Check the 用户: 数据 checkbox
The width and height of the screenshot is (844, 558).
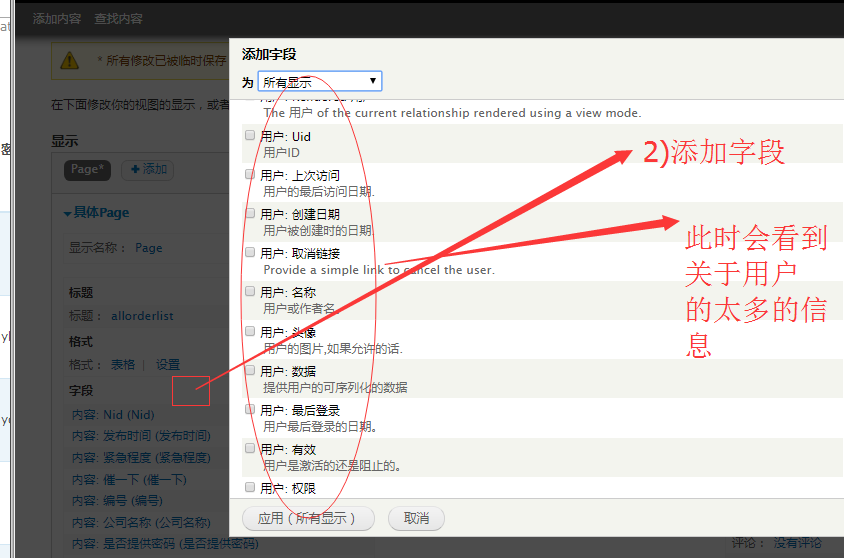tap(250, 370)
